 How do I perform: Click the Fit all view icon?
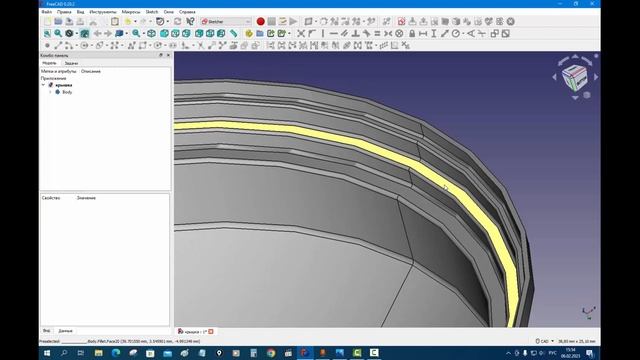click(47, 33)
